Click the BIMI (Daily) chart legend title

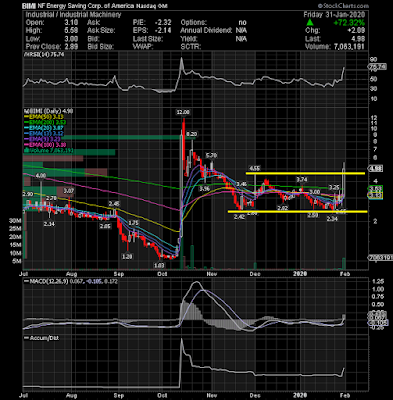pyautogui.click(x=48, y=111)
